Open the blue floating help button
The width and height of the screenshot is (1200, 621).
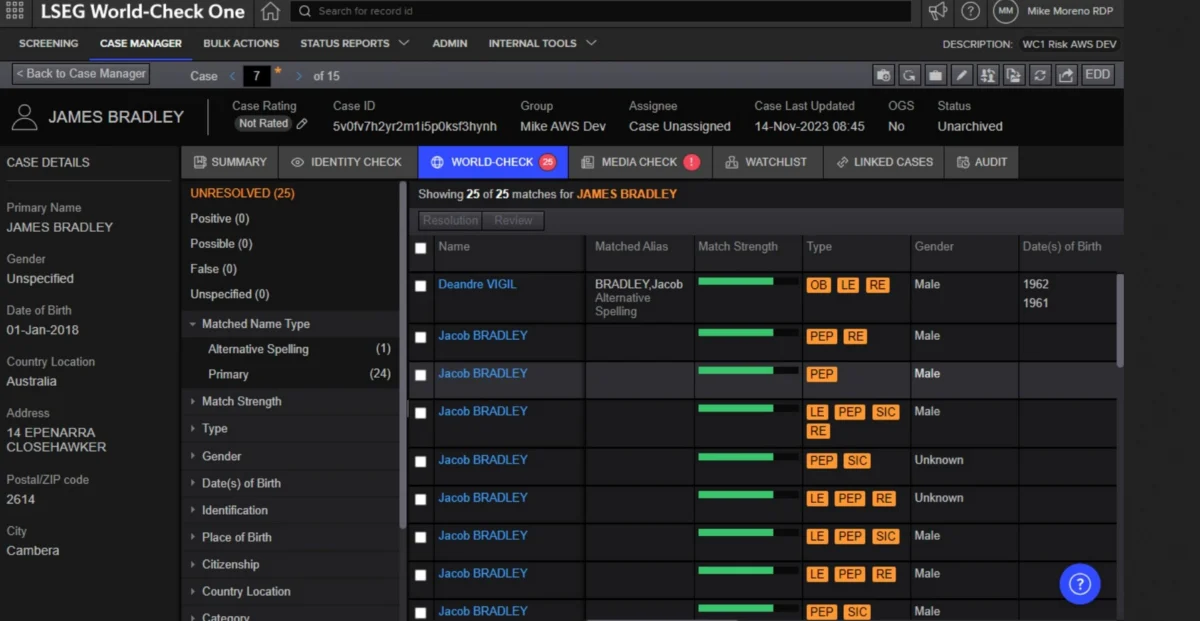coord(1080,585)
